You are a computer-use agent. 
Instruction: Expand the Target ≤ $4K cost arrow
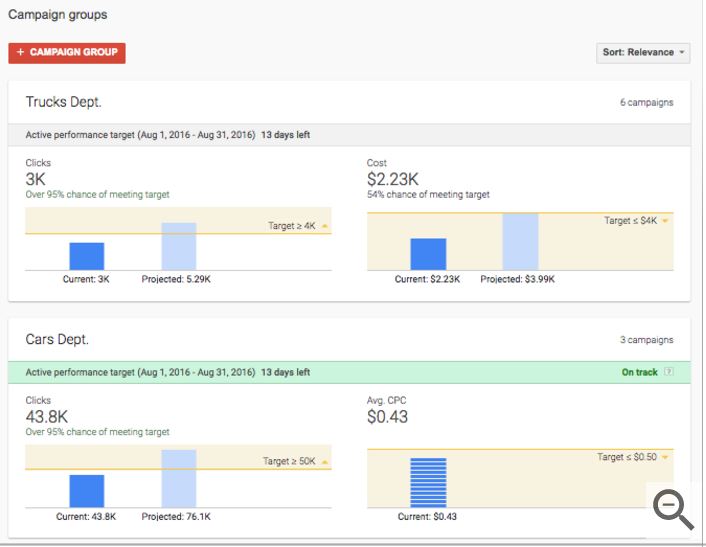pyautogui.click(x=665, y=221)
